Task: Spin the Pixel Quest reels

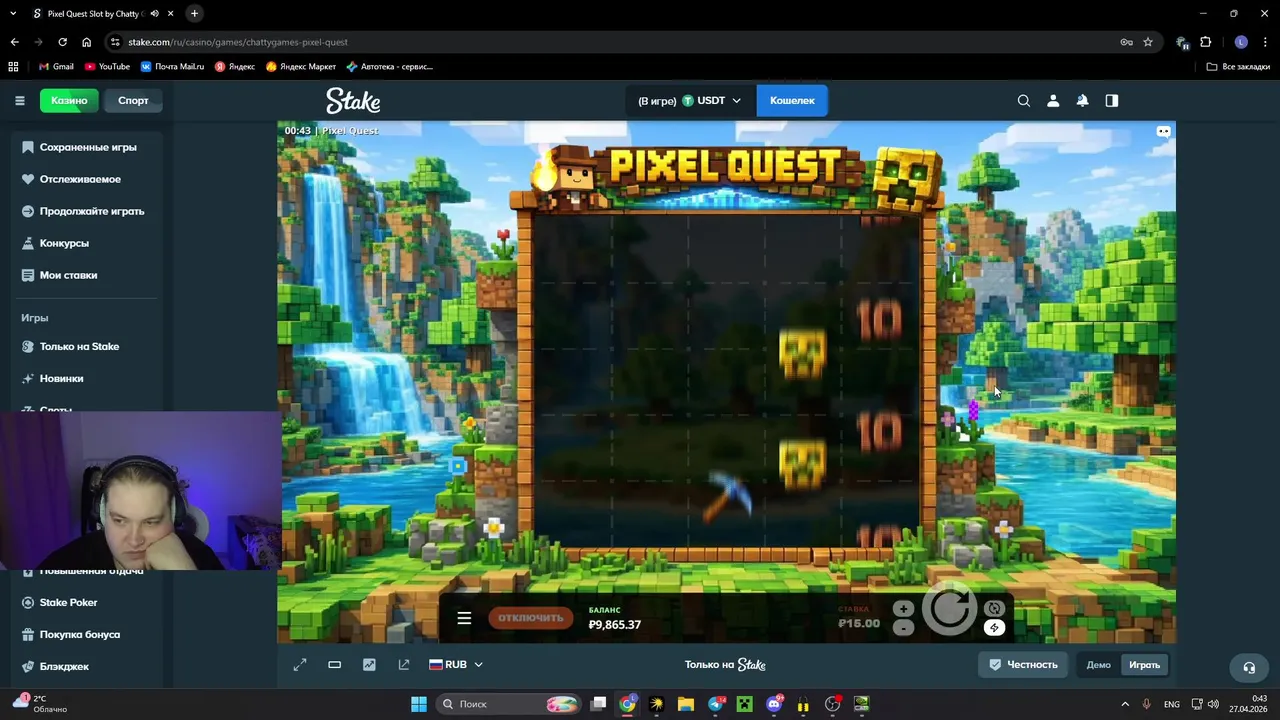Action: coord(949,608)
